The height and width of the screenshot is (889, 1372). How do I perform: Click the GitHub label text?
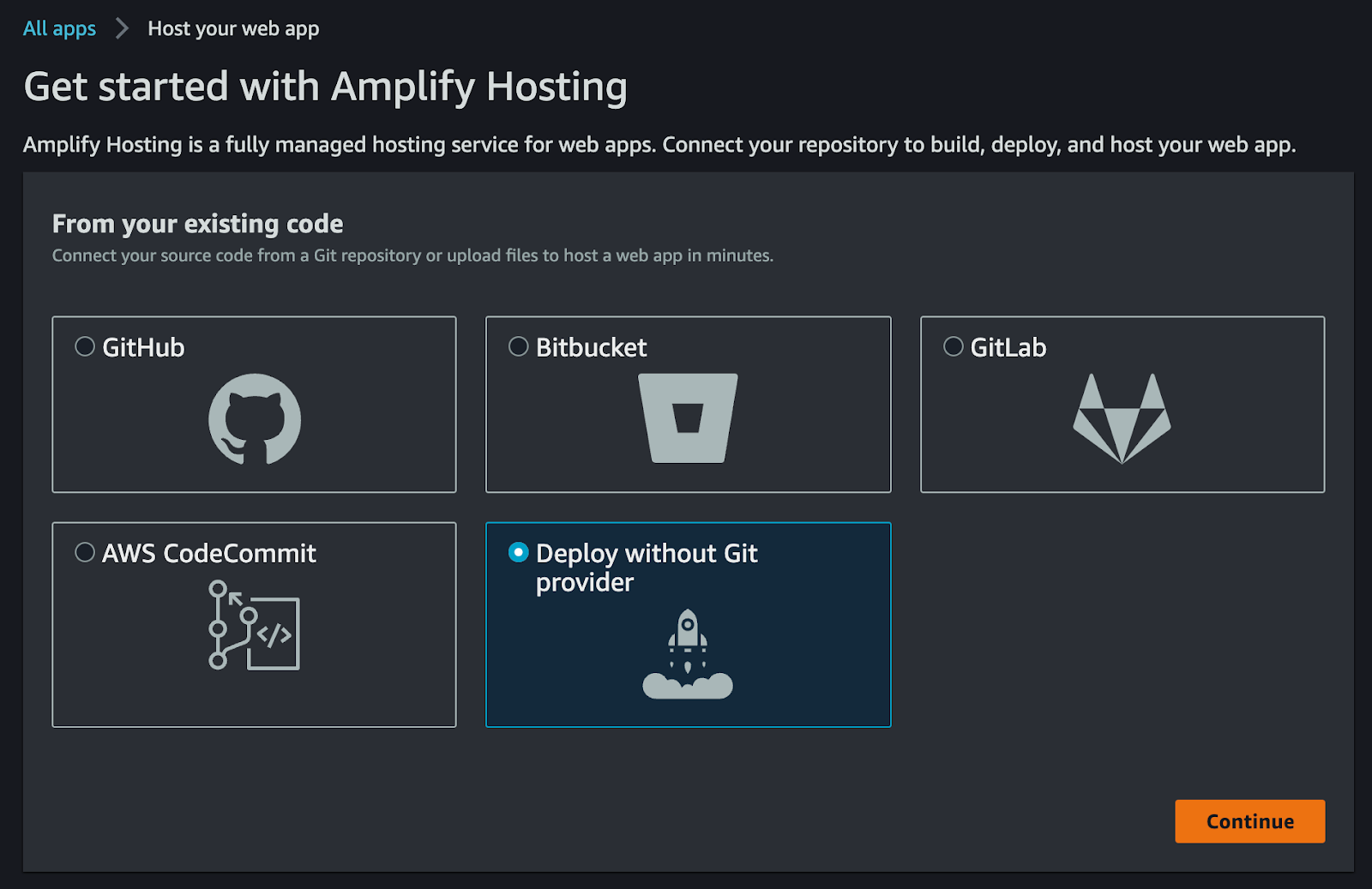pos(143,347)
